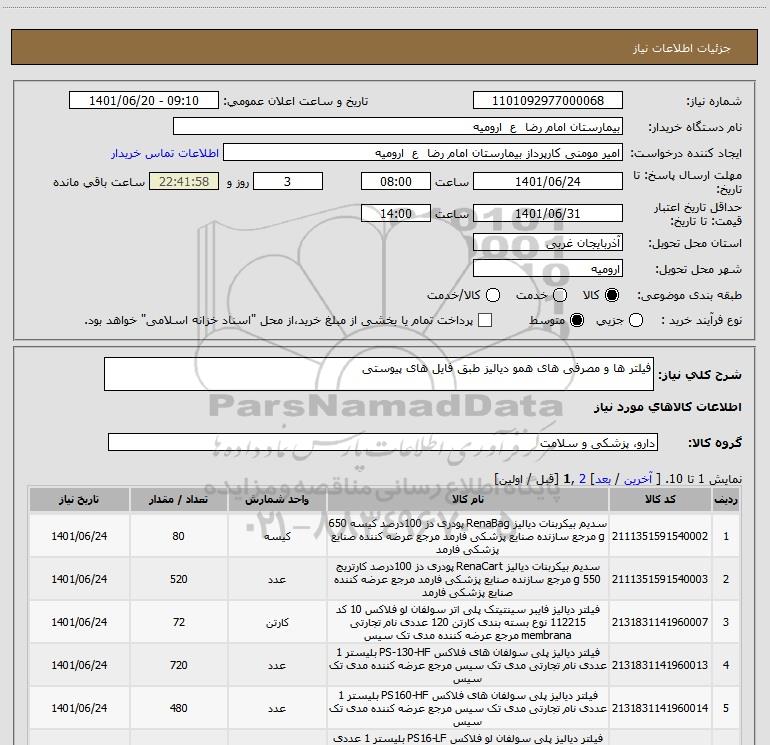
Task: Select the کالا/خدمت radio button
Action: pyautogui.click(x=493, y=295)
